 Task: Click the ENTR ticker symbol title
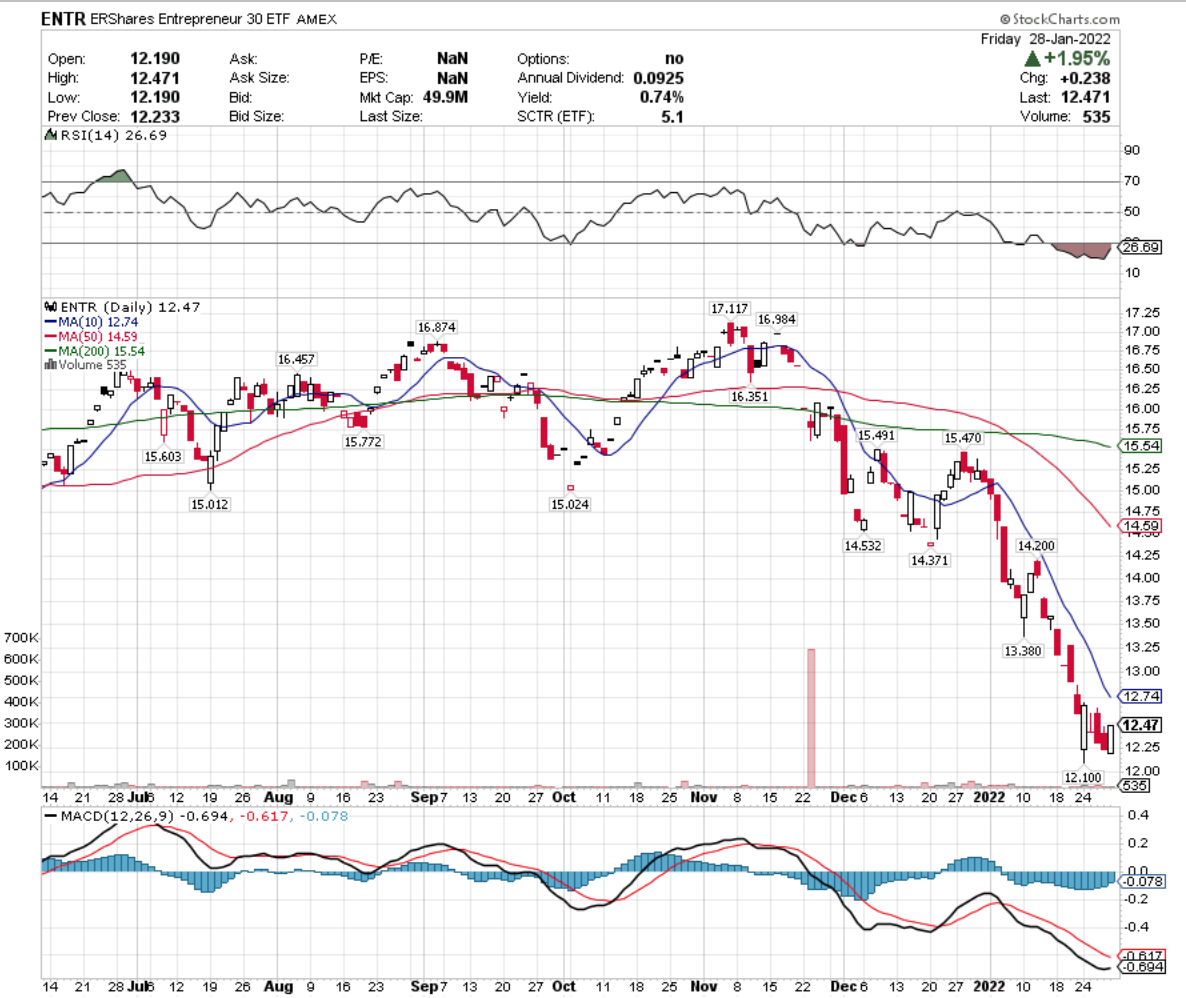click(x=64, y=19)
